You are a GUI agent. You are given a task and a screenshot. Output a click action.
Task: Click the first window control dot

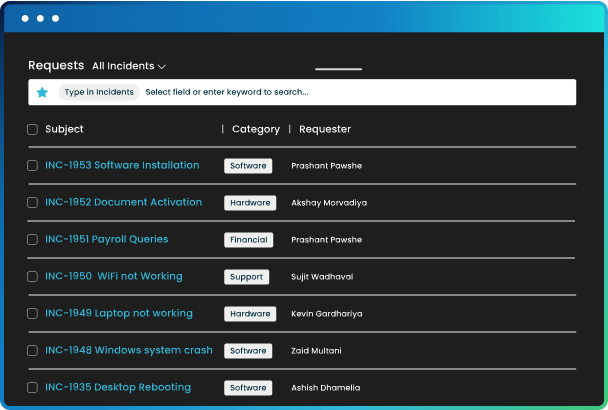[25, 18]
